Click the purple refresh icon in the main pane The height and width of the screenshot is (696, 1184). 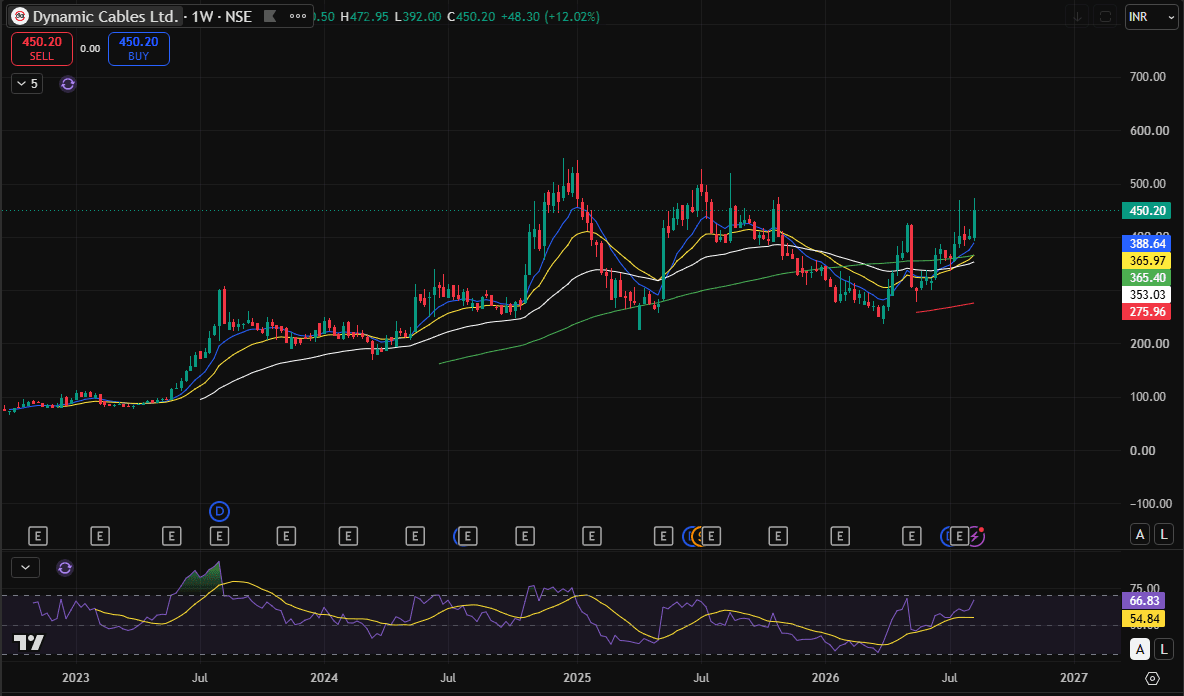[x=68, y=84]
